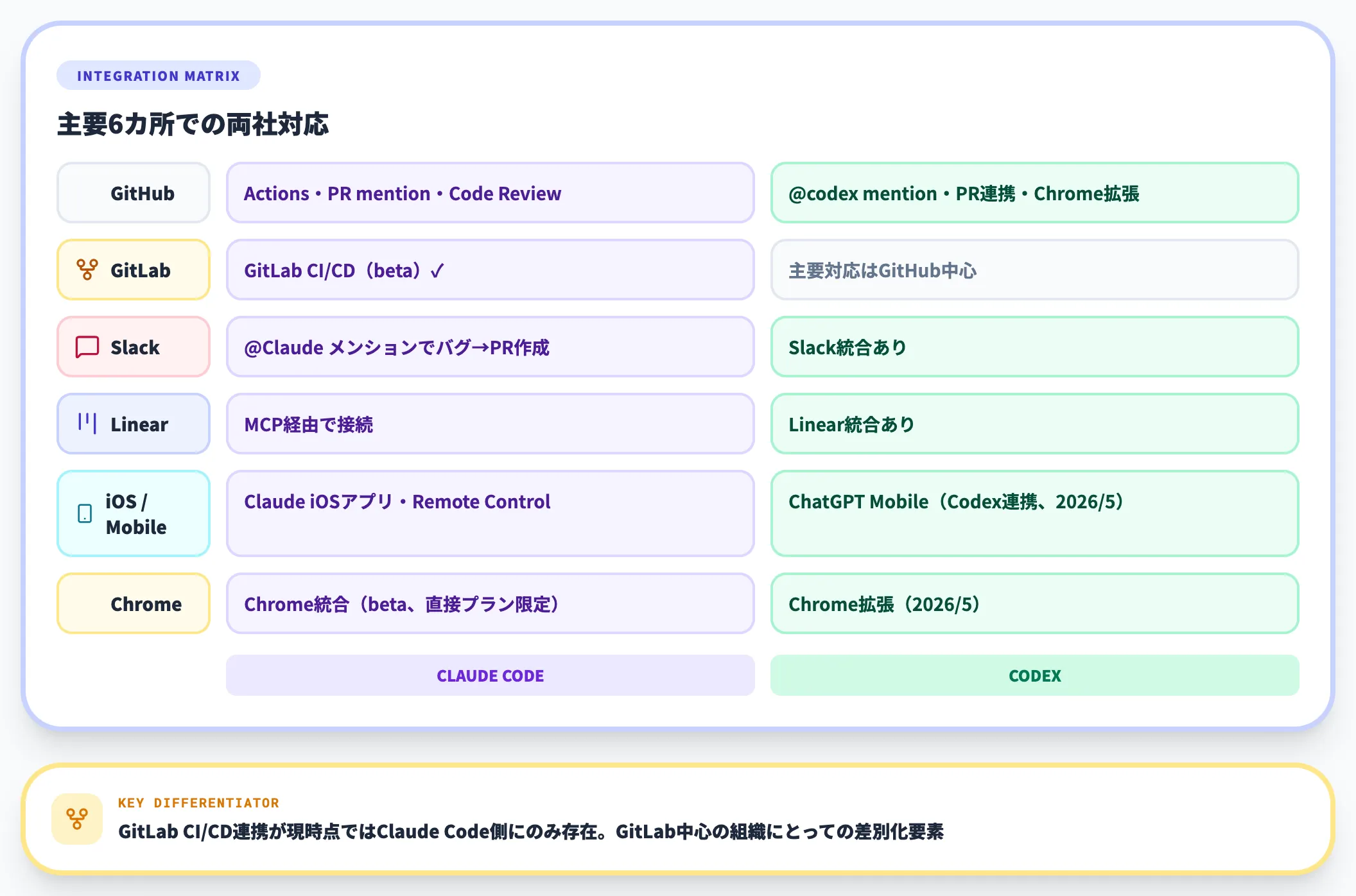Click '@codex mention・PR連携・Chrome拡張' cell
The height and width of the screenshot is (896, 1356).
tap(1035, 193)
